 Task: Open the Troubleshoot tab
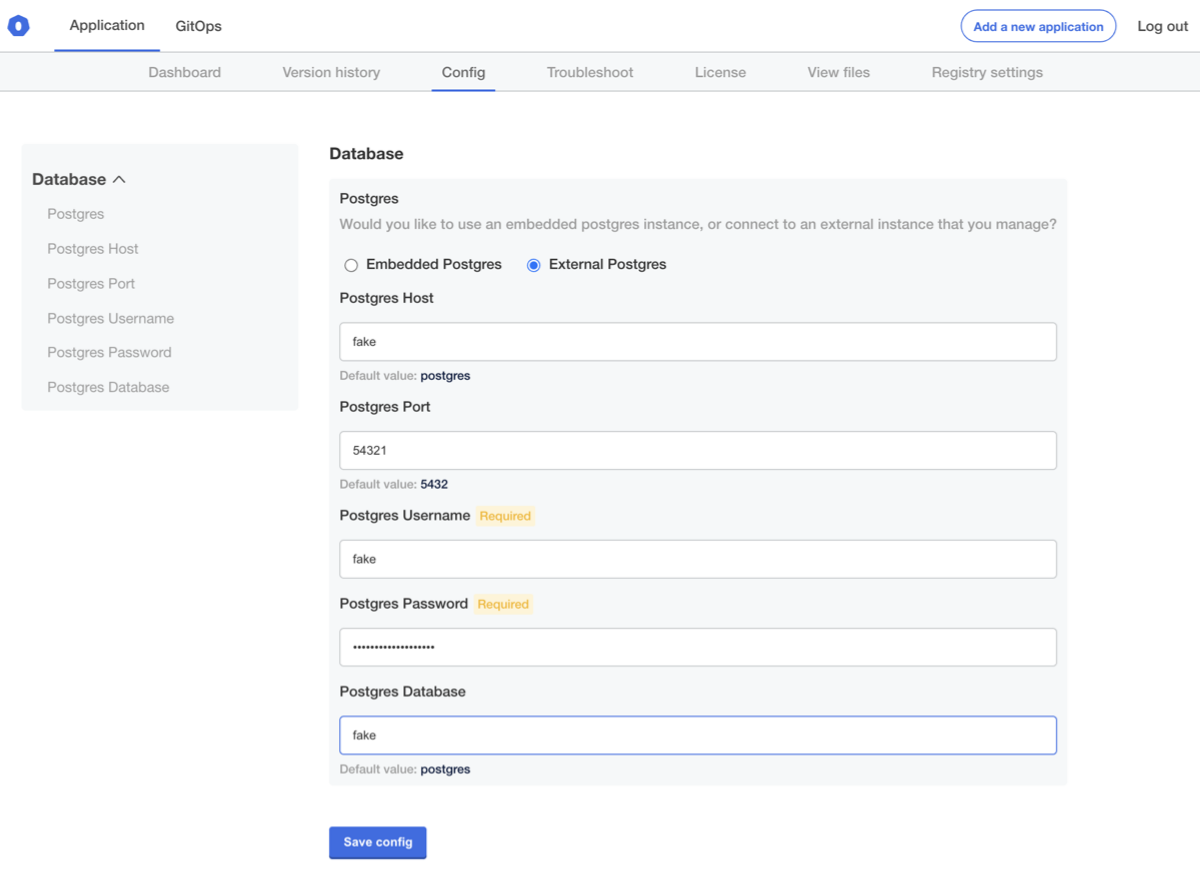(590, 72)
